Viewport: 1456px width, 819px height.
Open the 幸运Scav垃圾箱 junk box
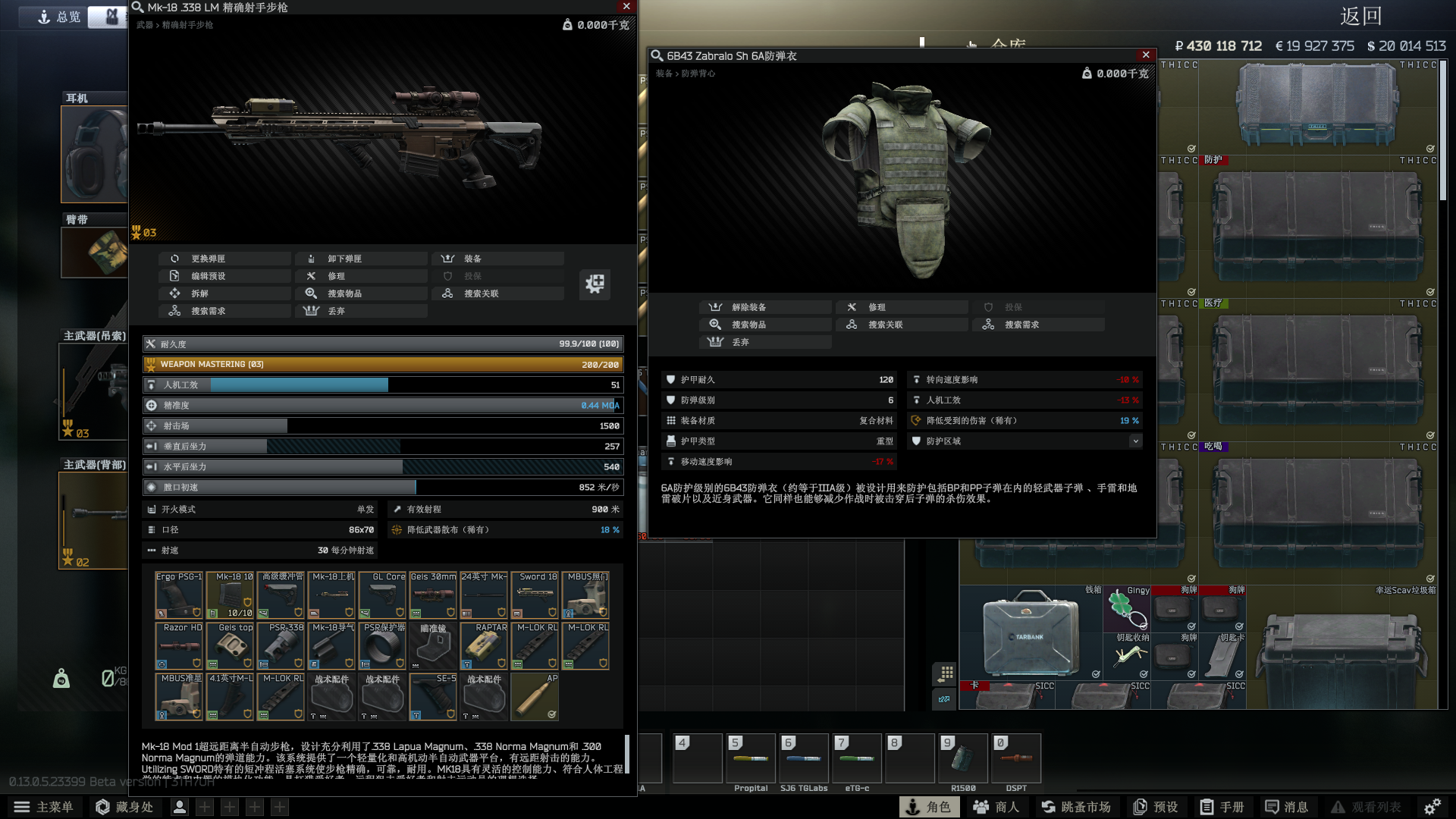tap(1343, 648)
